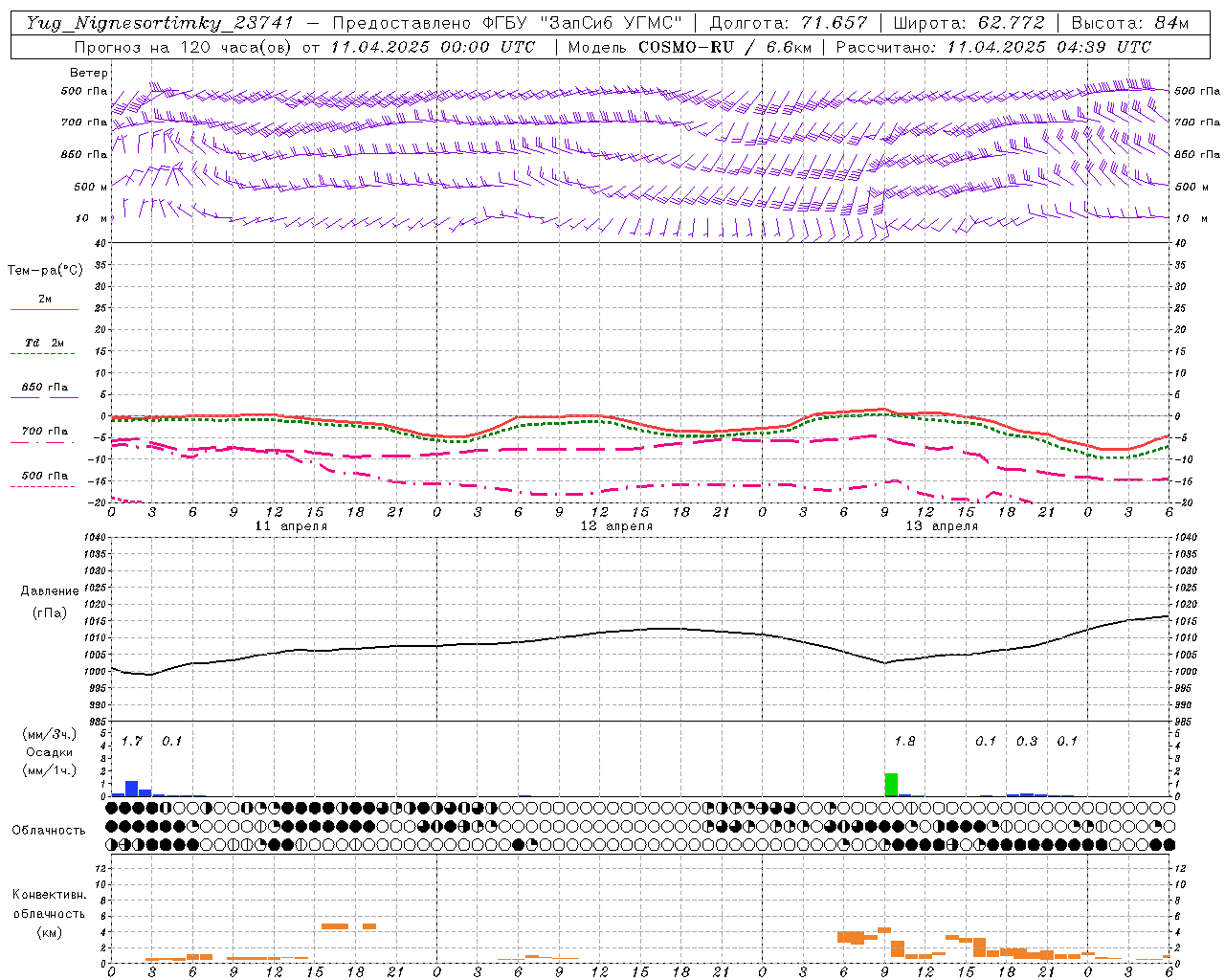Viewport: 1225px width, 980px height.
Task: Click the Облачность cloud cover label
Action: click(49, 831)
